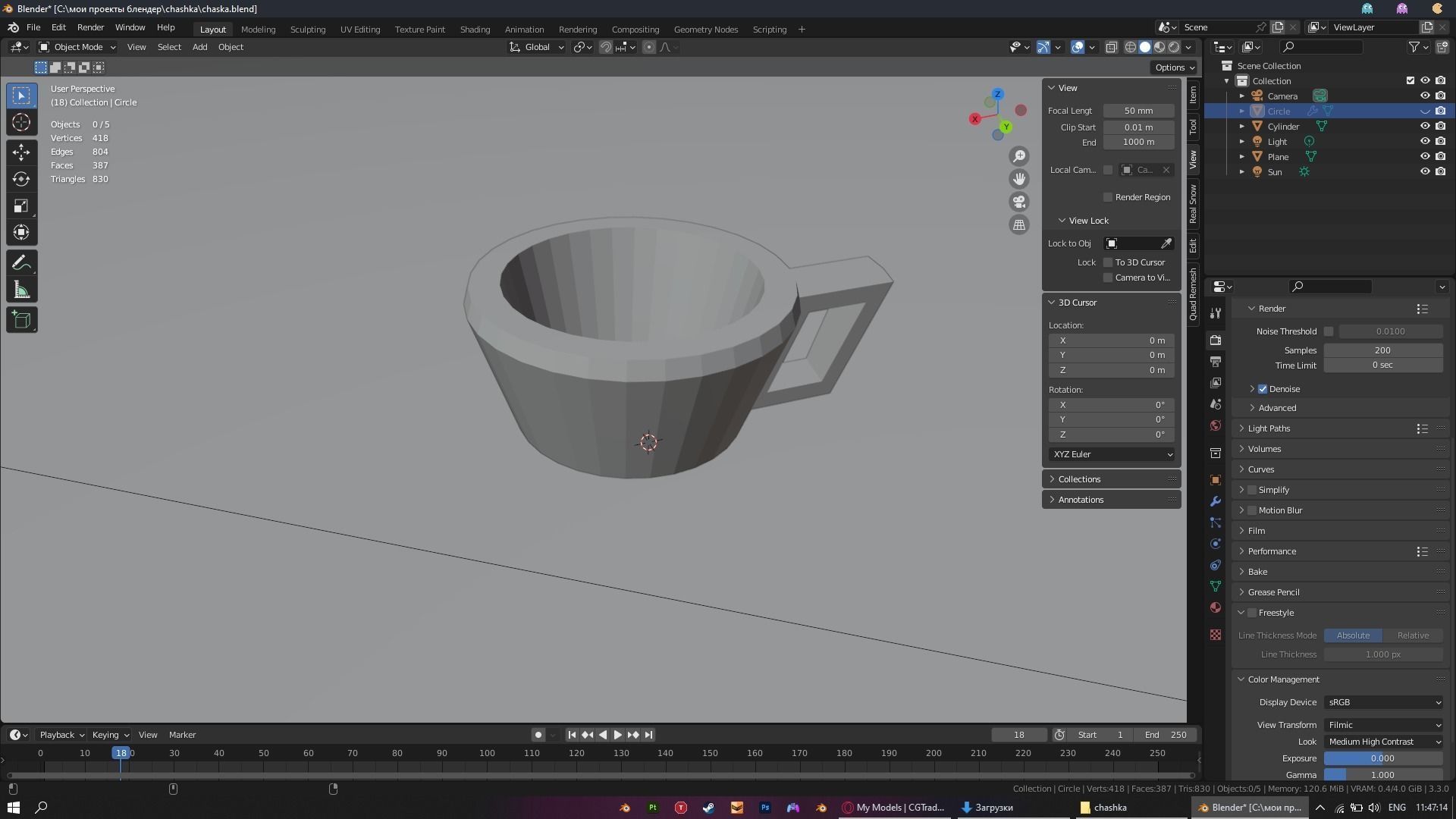The height and width of the screenshot is (819, 1456).
Task: Toggle camera view with the camera icon
Action: pyautogui.click(x=1019, y=202)
